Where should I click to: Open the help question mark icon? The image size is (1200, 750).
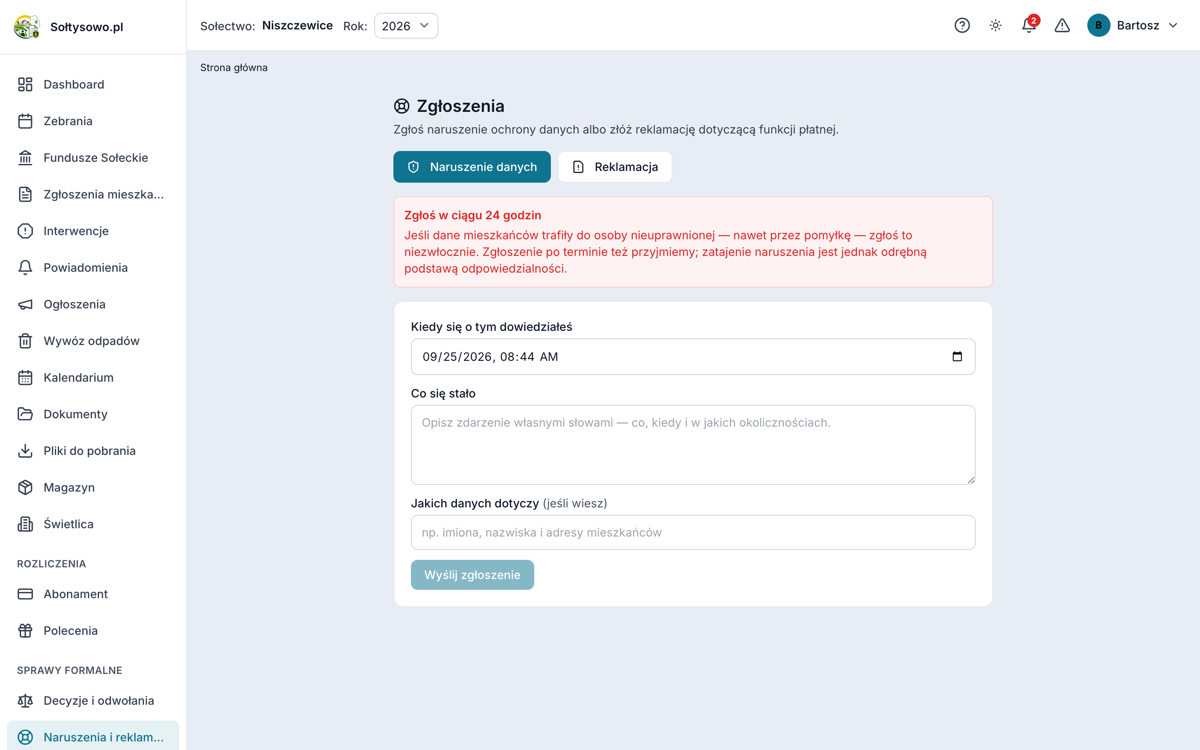point(962,26)
